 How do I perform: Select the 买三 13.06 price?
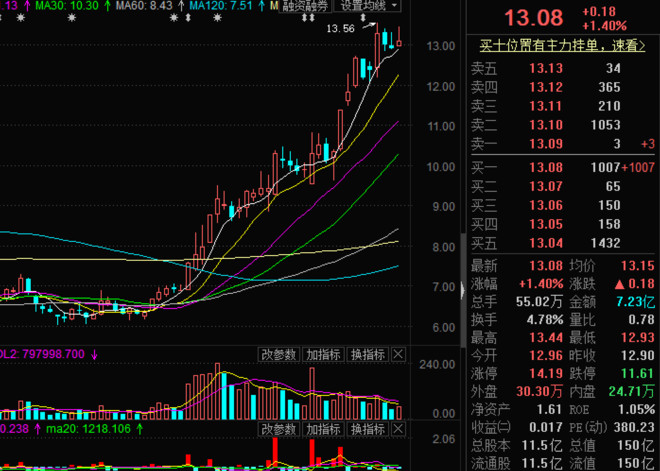pyautogui.click(x=546, y=205)
